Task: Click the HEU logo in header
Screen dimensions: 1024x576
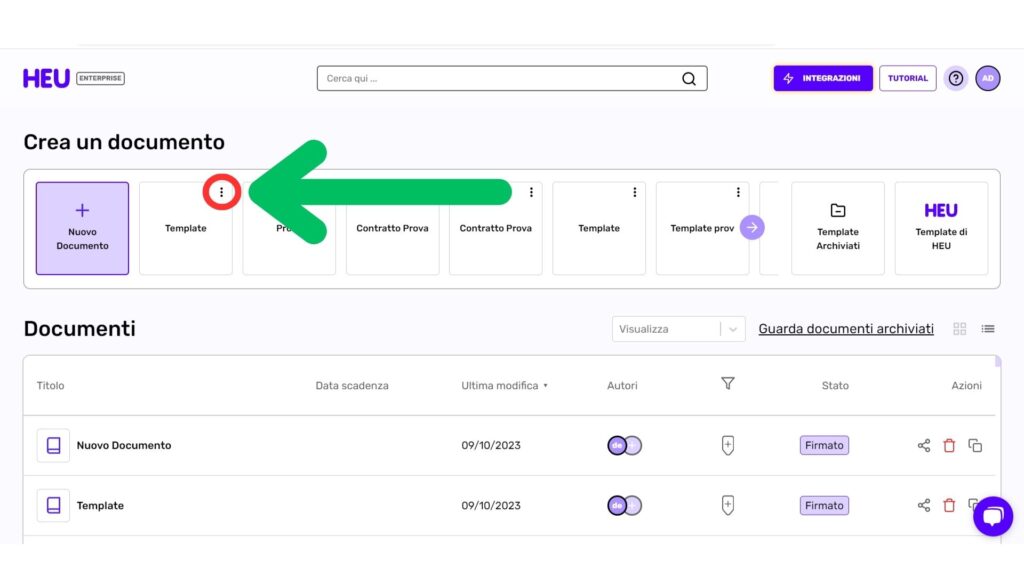Action: (46, 78)
